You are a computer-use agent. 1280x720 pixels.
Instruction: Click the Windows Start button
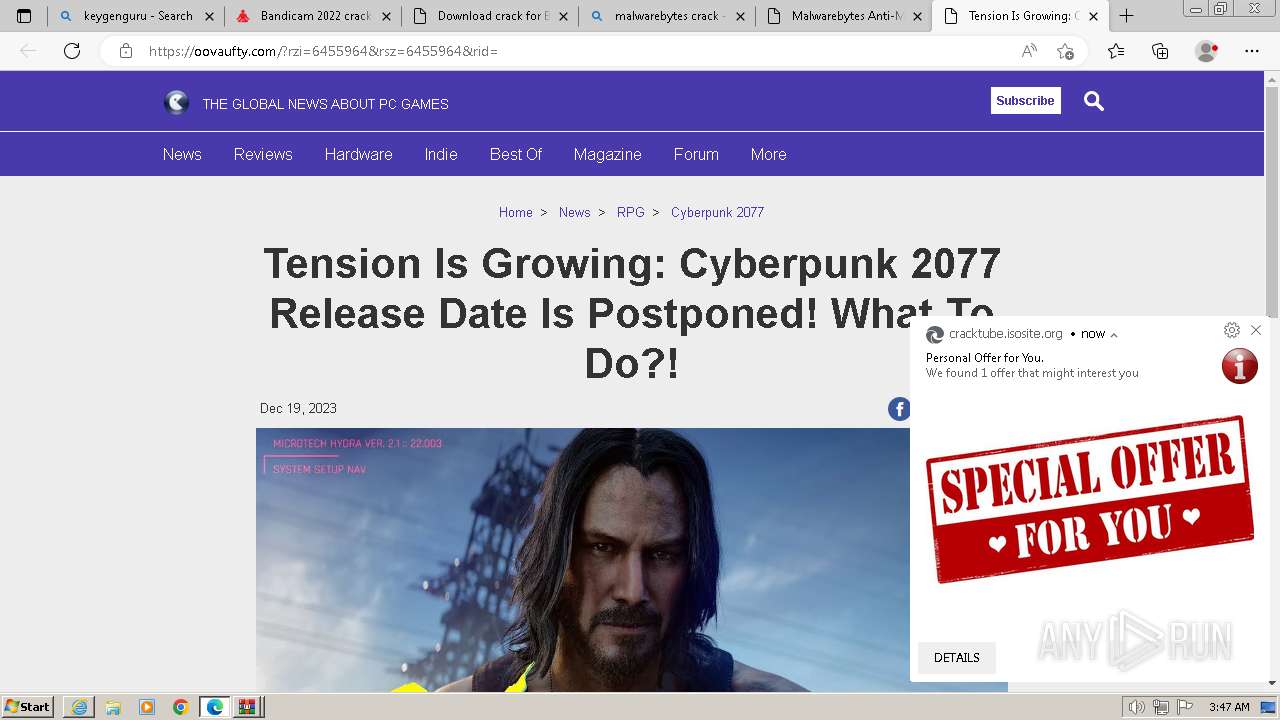[x=28, y=707]
